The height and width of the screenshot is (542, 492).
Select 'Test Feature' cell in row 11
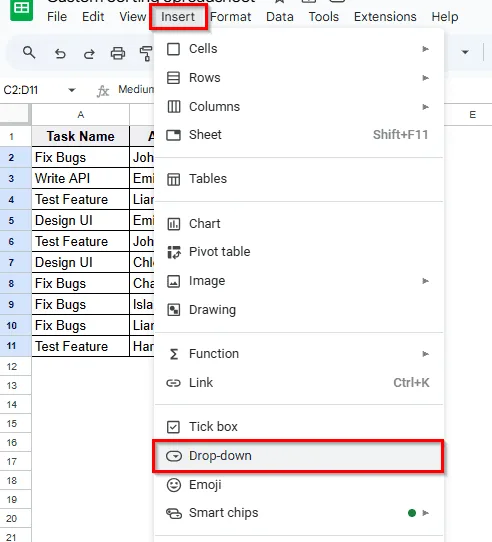tap(80, 346)
